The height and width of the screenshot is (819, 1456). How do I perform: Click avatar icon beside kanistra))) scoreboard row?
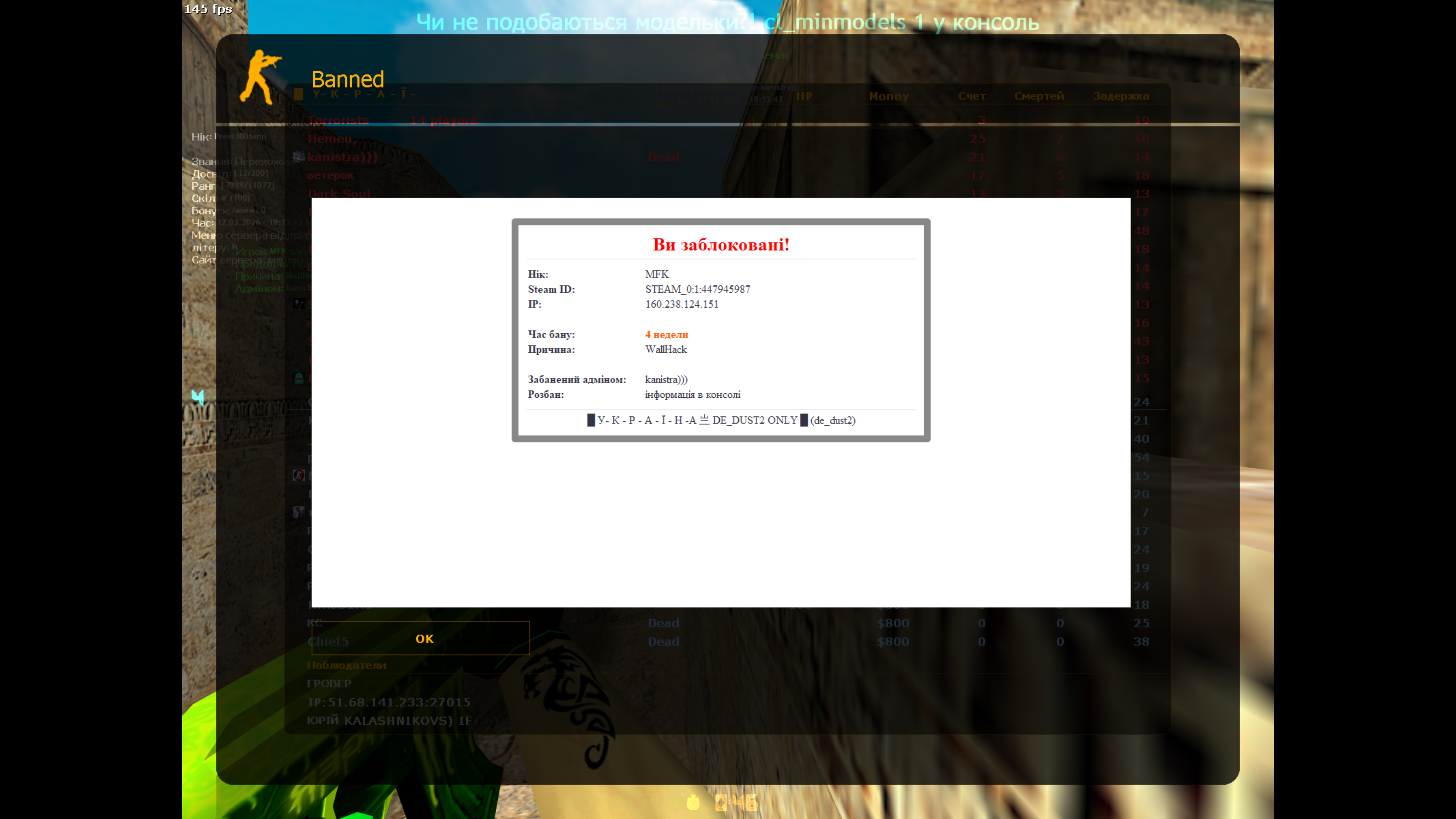click(299, 157)
